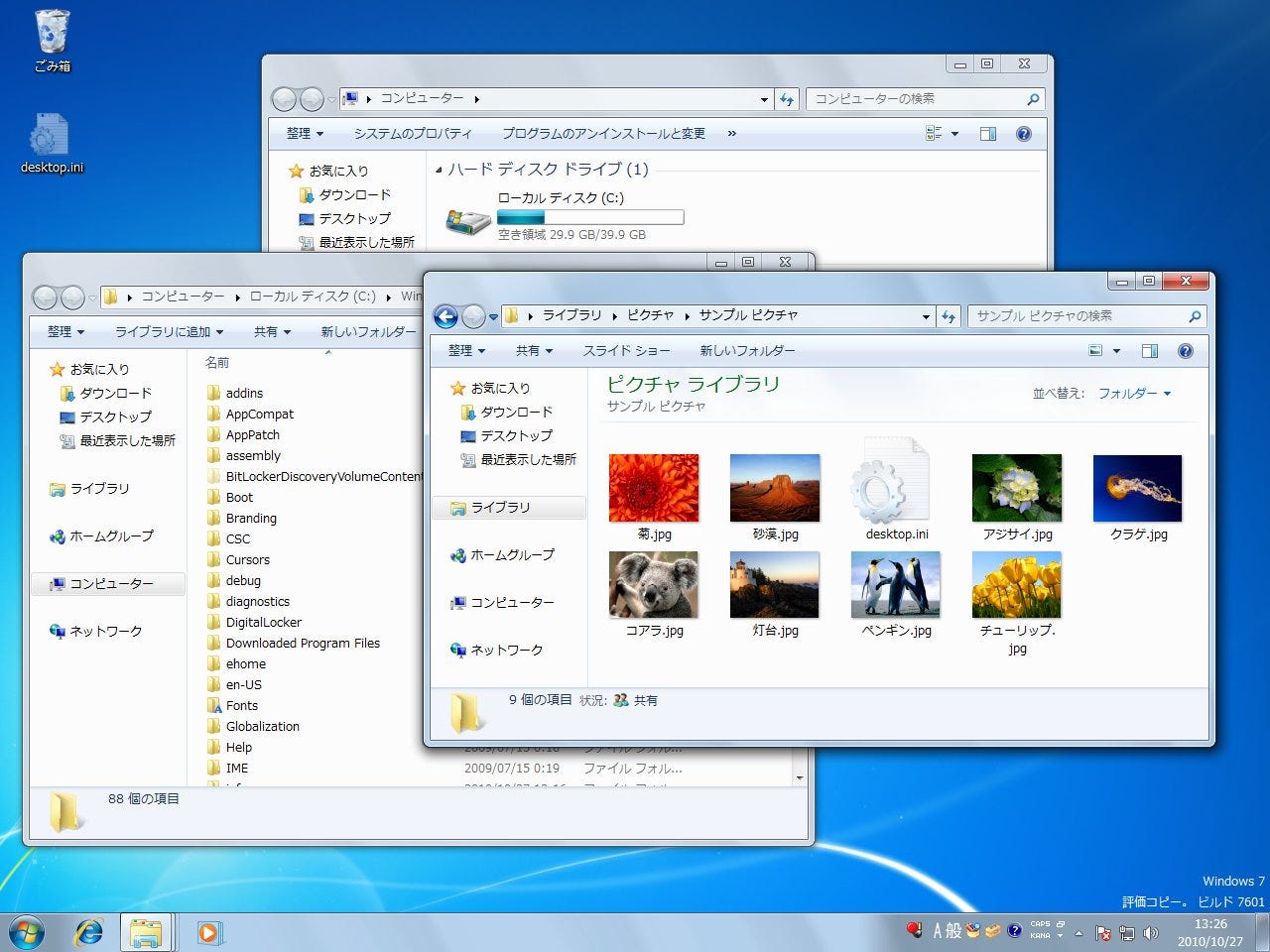
Task: Select Local Disk (C:) drive icon
Action: (468, 219)
